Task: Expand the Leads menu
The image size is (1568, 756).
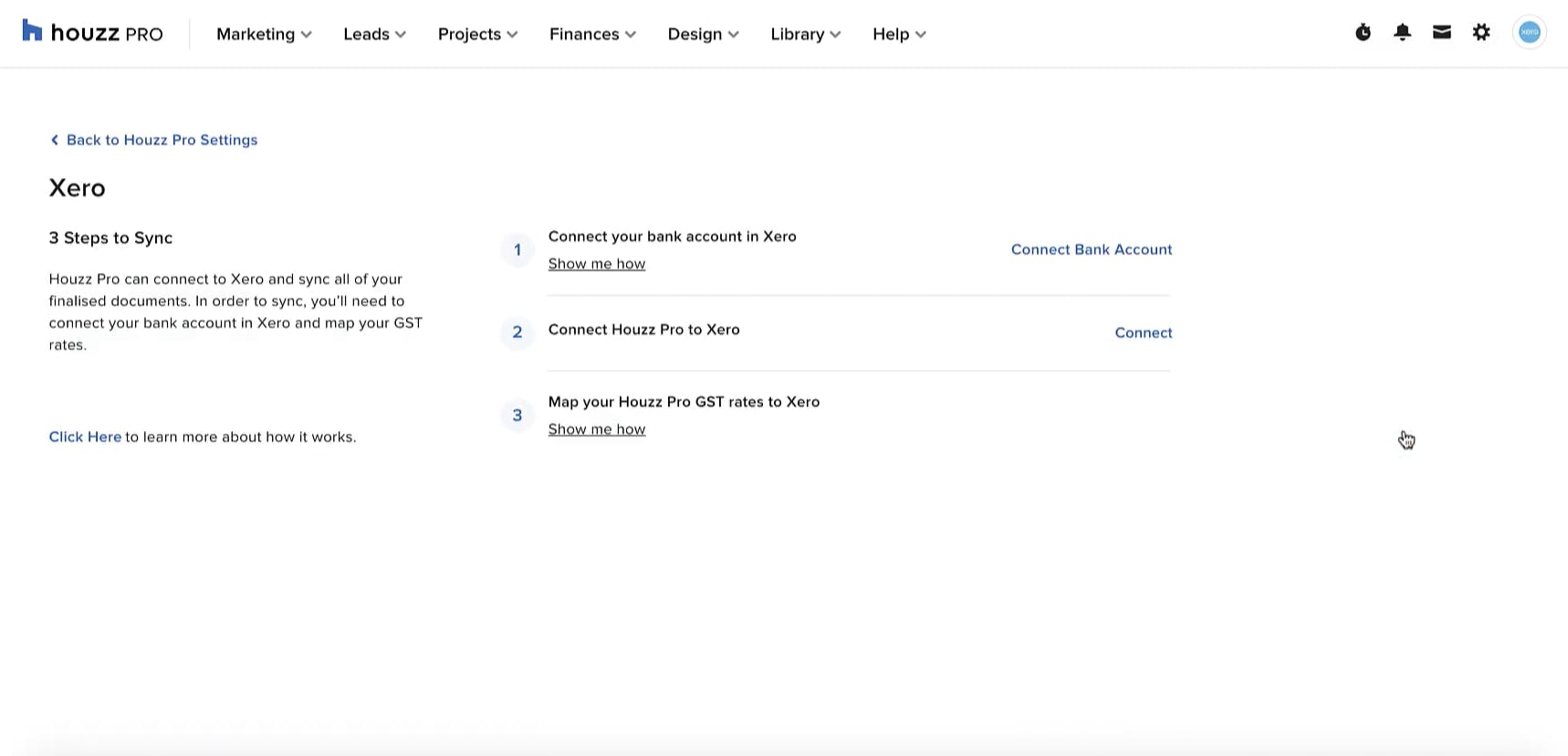Action: 374,34
